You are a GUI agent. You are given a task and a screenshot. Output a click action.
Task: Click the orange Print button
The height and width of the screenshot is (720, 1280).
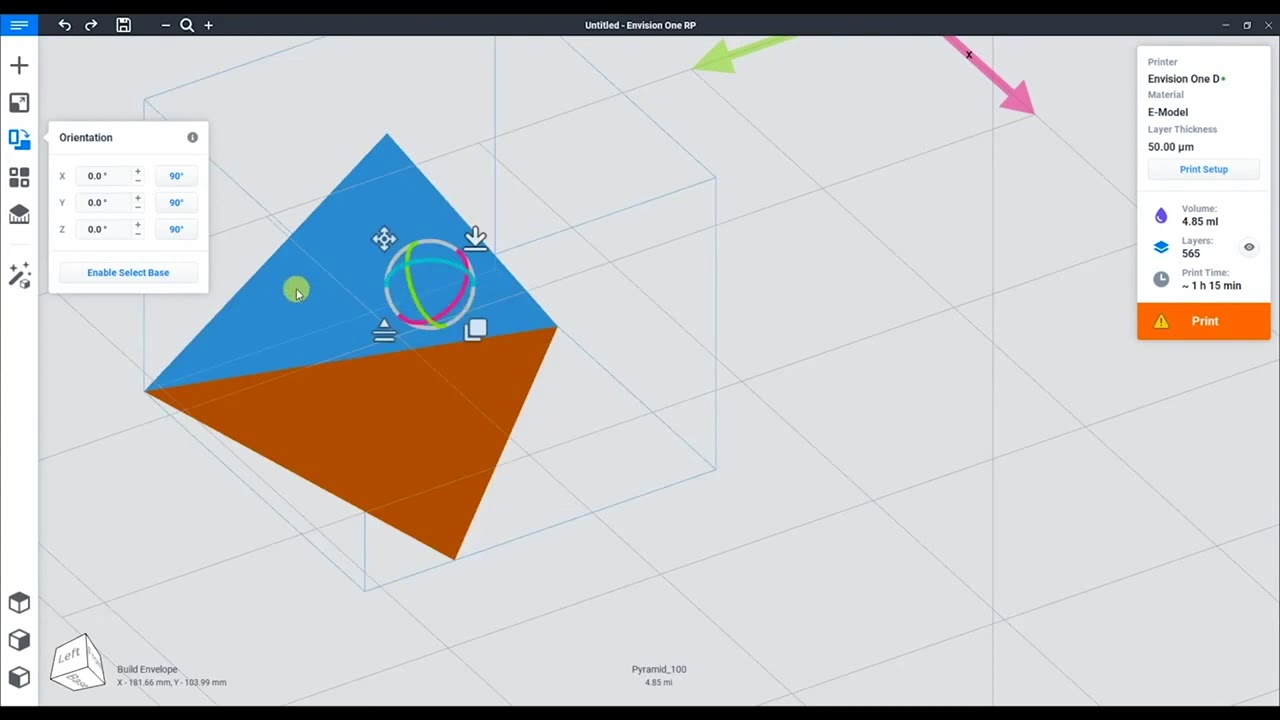(1204, 321)
